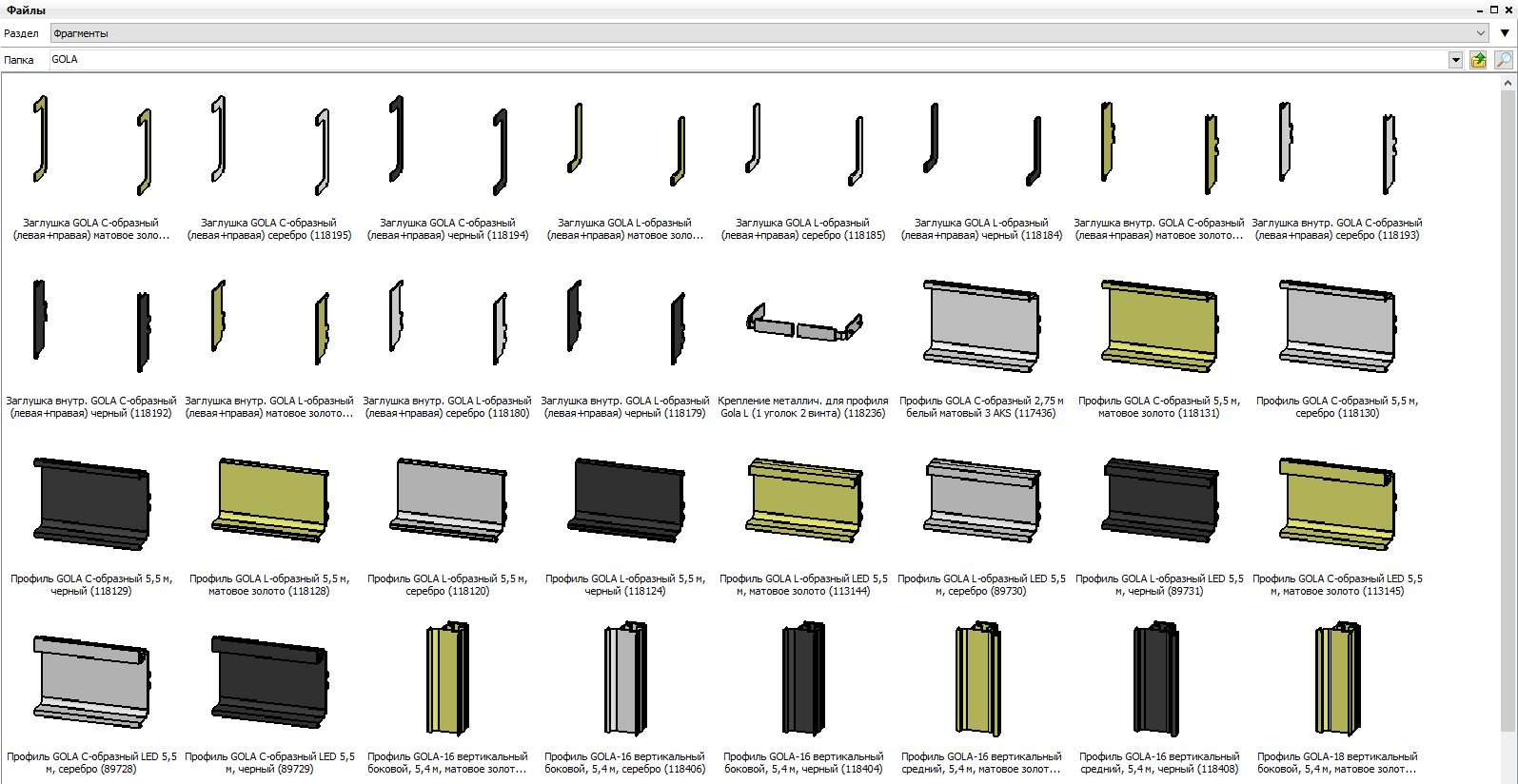Open the Папка folder list dropdown arrow
This screenshot has height=784, width=1518.
[1455, 60]
